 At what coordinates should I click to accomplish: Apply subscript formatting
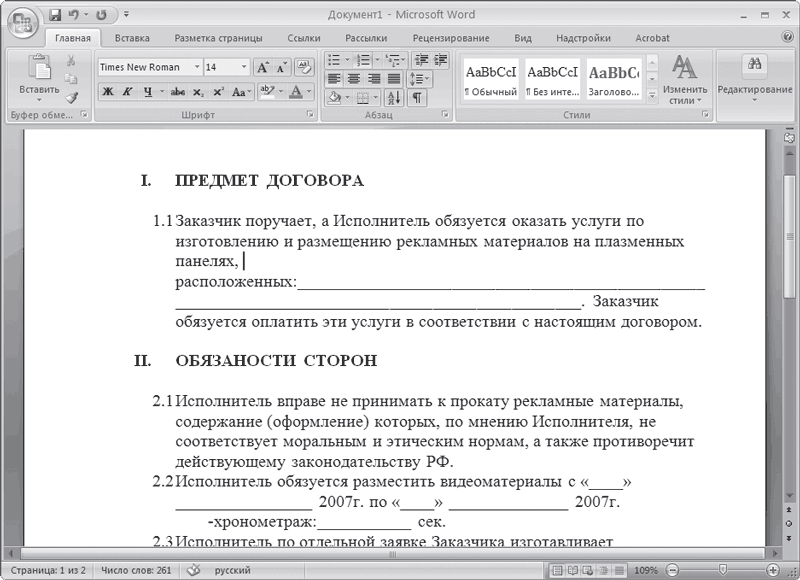198,92
